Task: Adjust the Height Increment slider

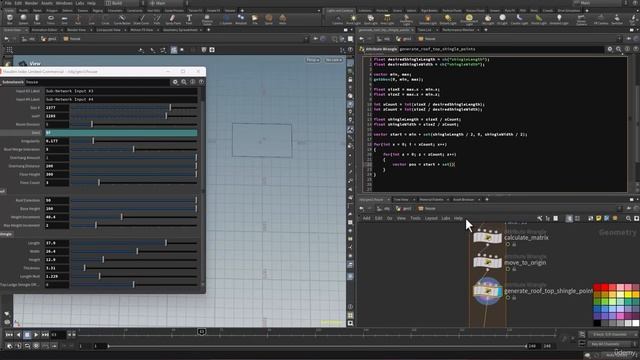Action: (133, 217)
